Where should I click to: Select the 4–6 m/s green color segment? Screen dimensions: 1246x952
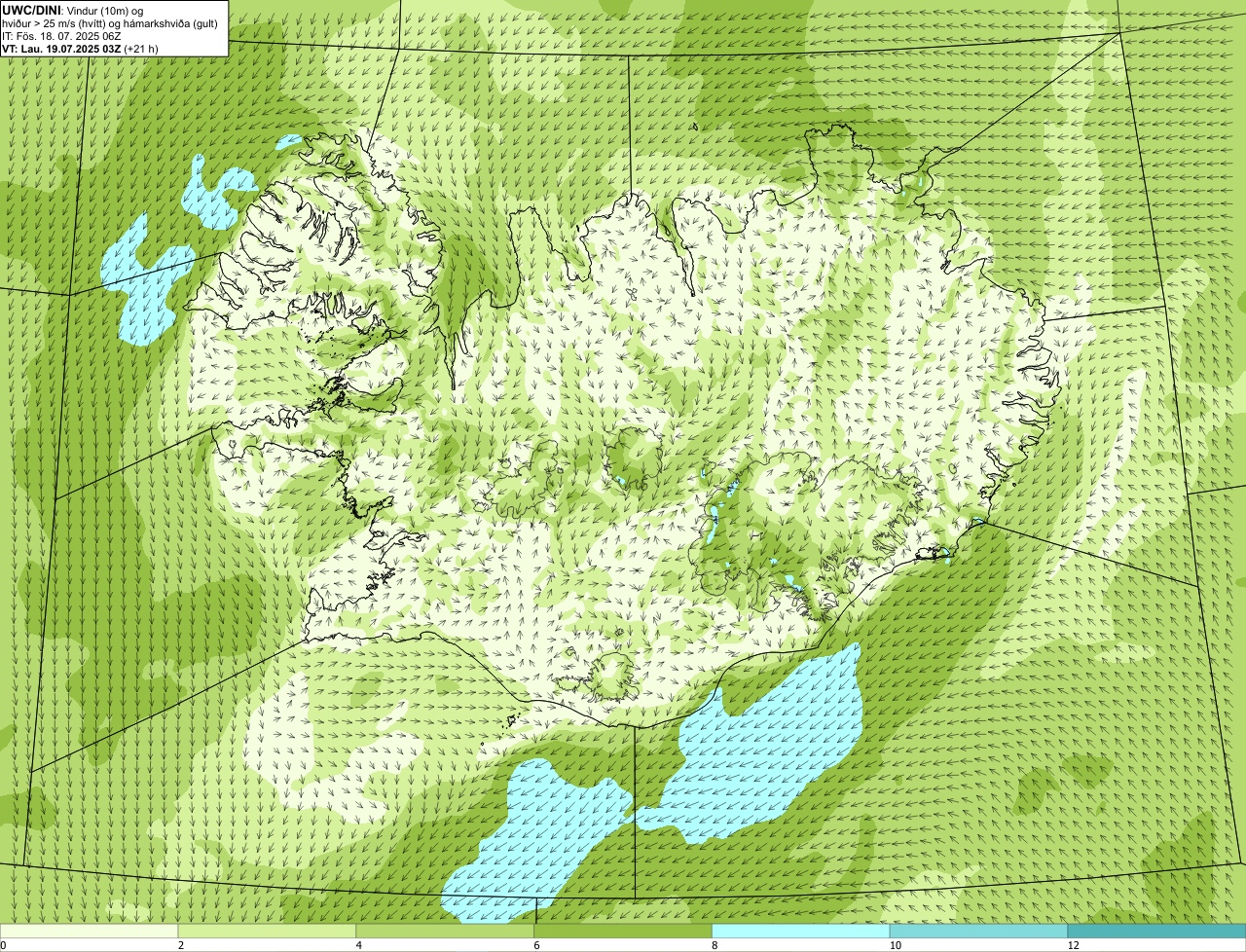click(445, 932)
